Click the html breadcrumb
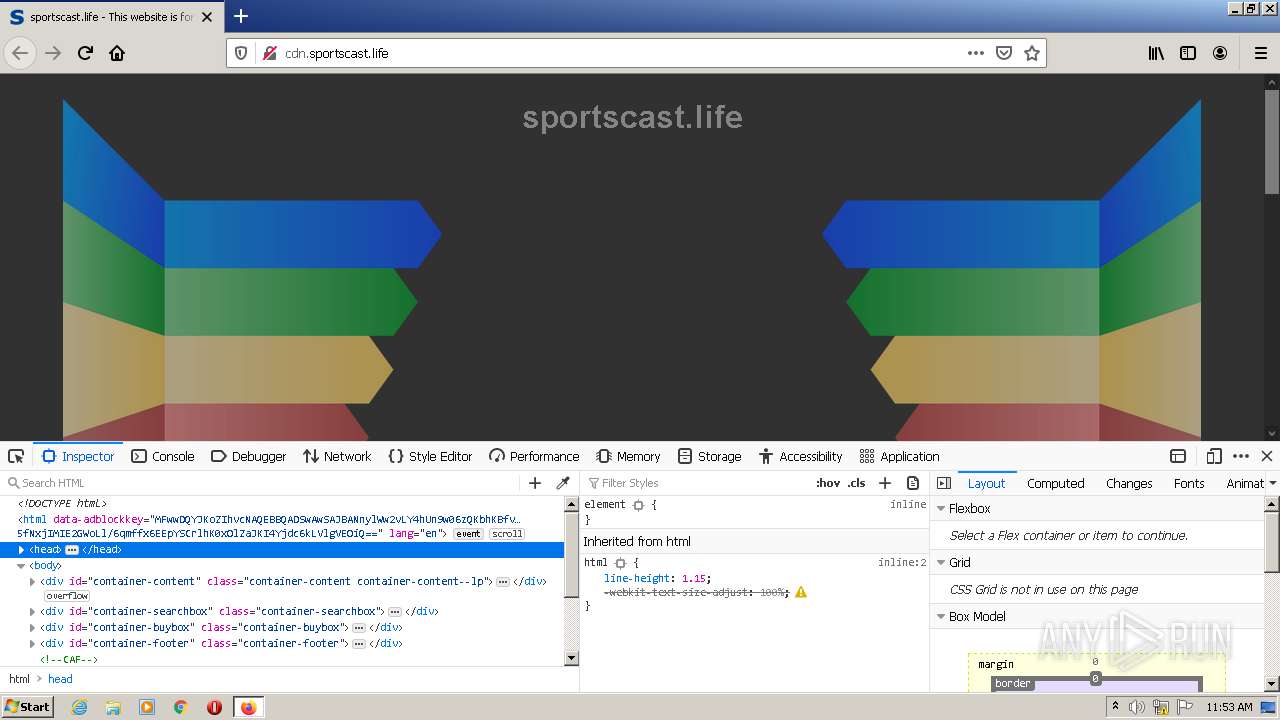This screenshot has height=720, width=1280. (19, 679)
